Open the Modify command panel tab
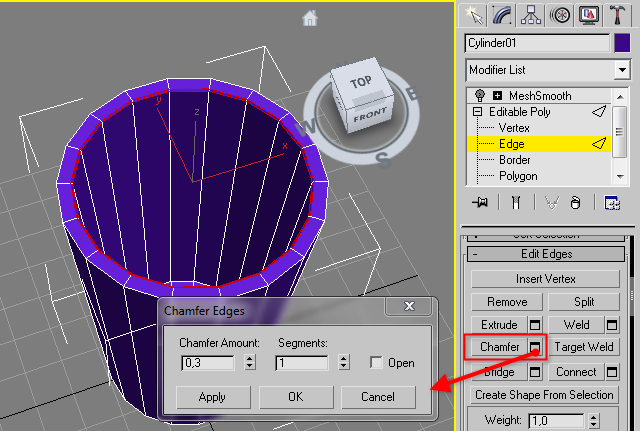Viewport: 640px width, 431px height. click(502, 16)
